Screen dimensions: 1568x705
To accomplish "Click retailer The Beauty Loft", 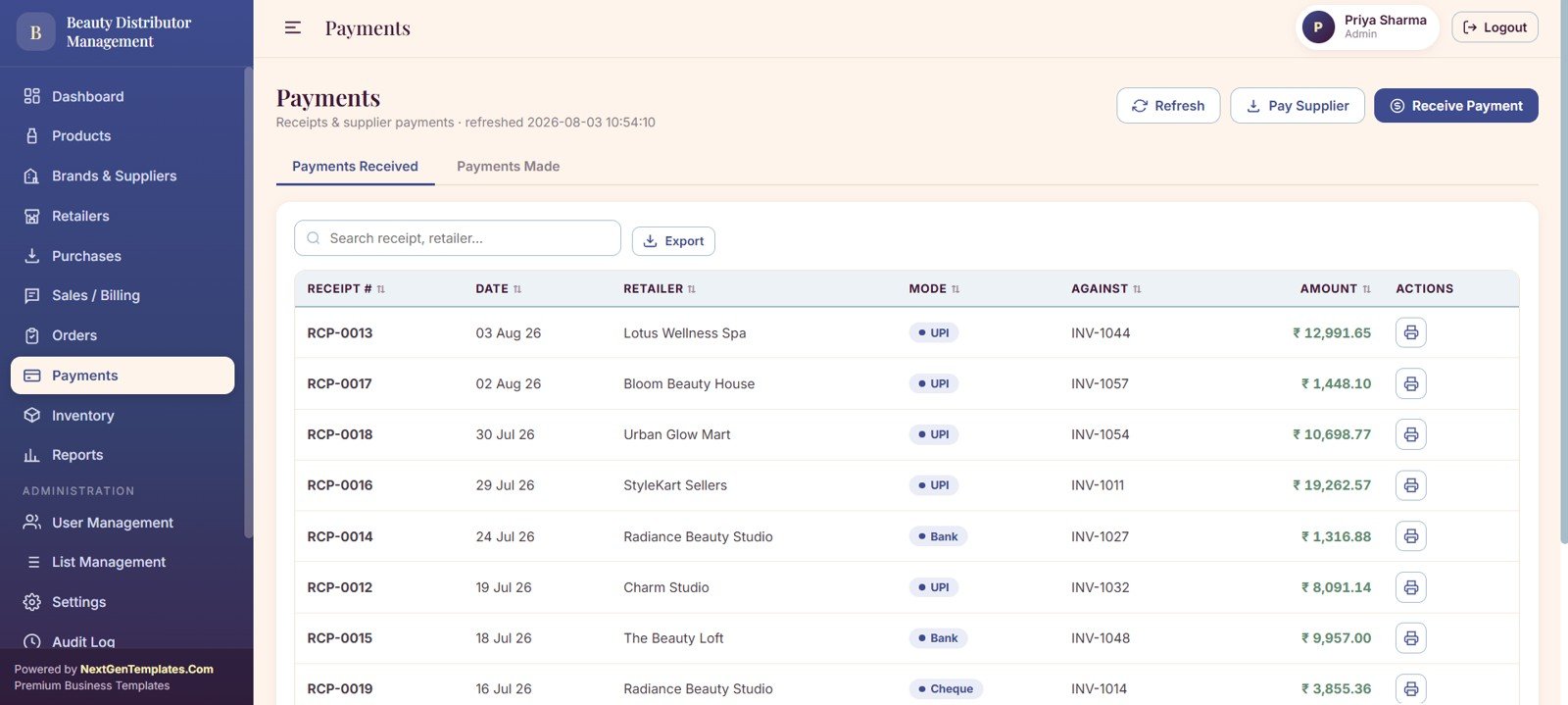I will click(673, 638).
